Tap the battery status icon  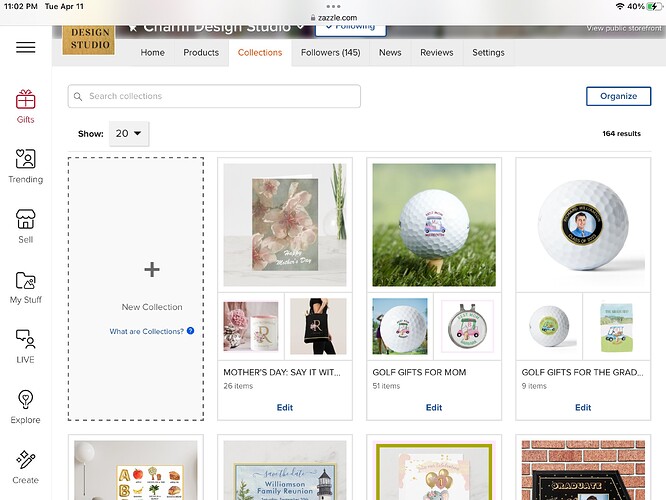tap(654, 6)
